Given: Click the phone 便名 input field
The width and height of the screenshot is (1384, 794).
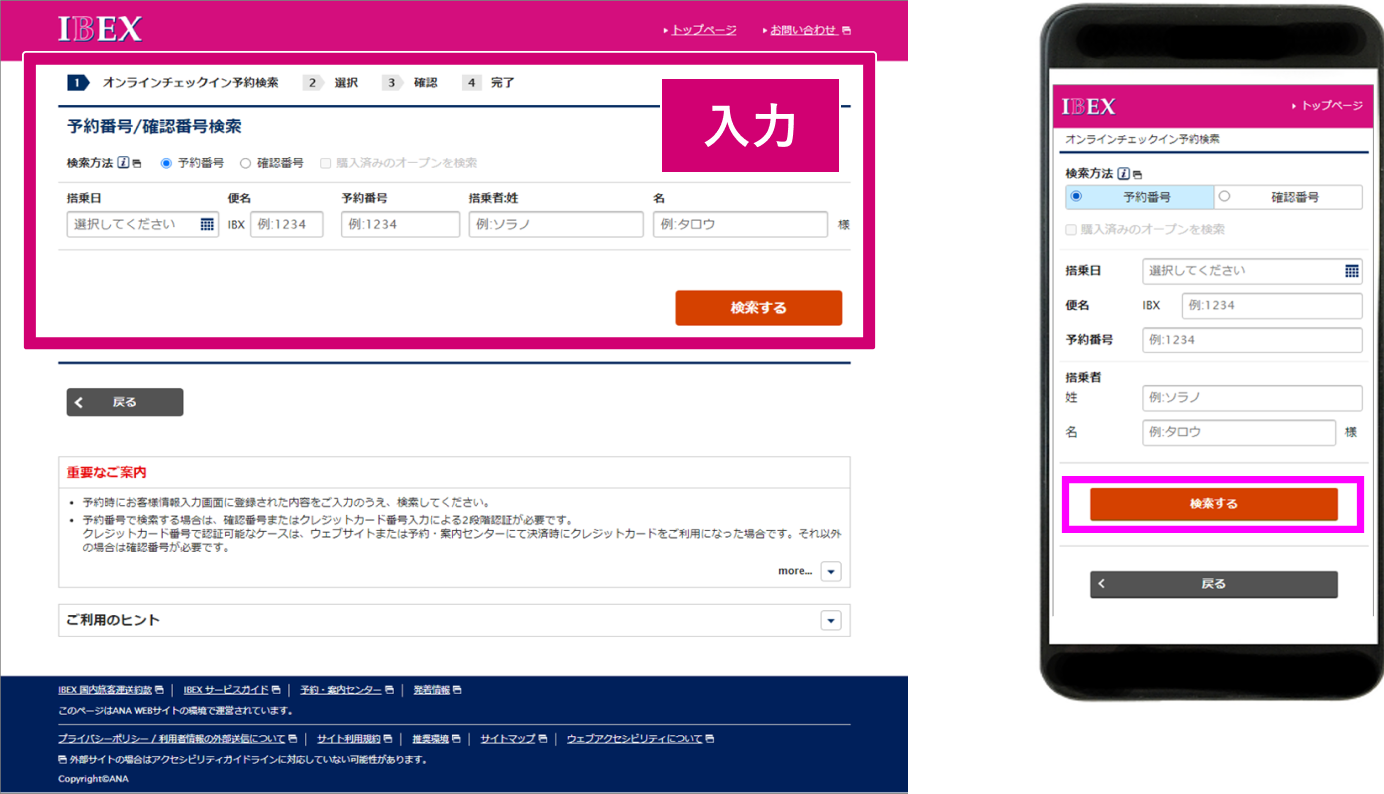Looking at the screenshot, I should click(1272, 306).
